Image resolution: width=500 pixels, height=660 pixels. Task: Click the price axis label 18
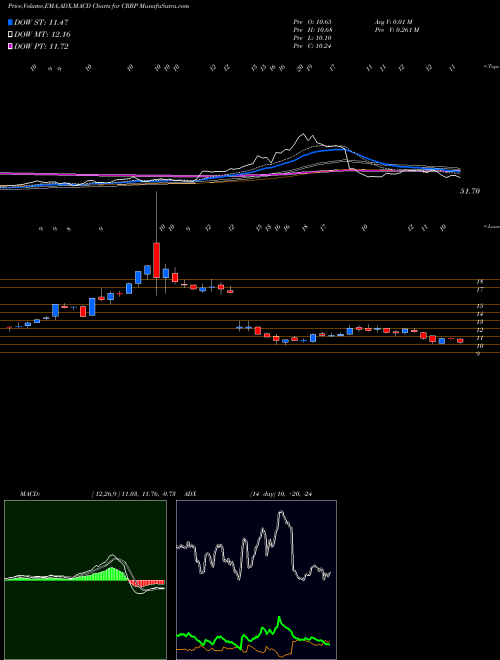[479, 282]
